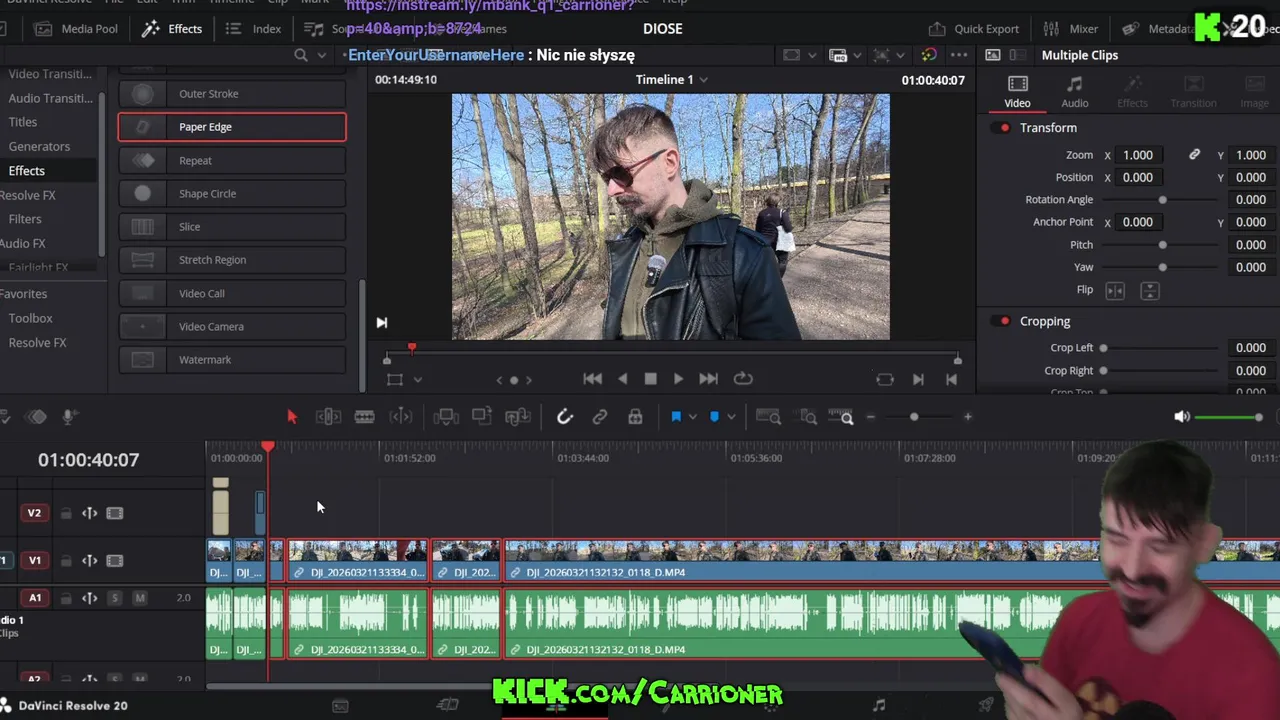Viewport: 1280px width, 720px height.
Task: Open the Timeline 1 dropdown
Action: (704, 79)
